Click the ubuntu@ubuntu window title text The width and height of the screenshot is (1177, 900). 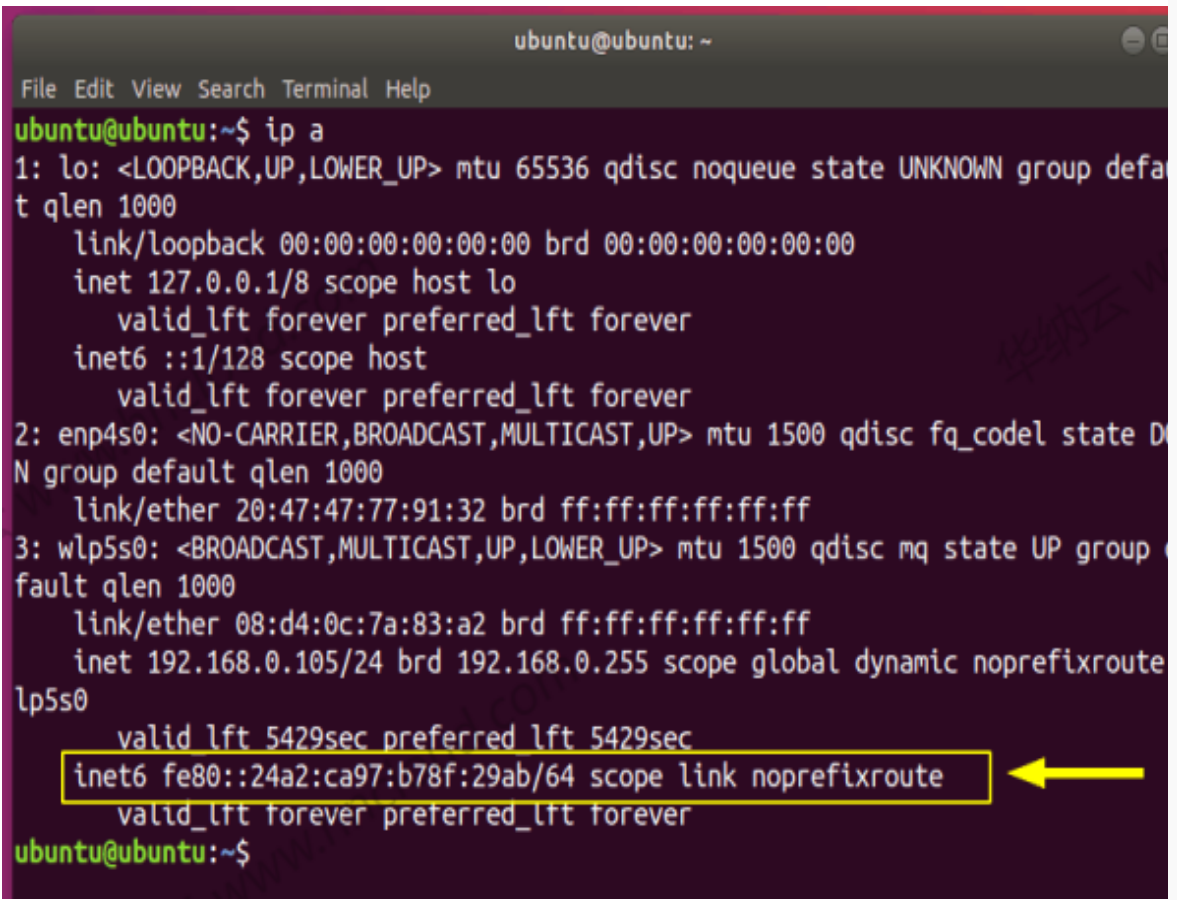612,42
